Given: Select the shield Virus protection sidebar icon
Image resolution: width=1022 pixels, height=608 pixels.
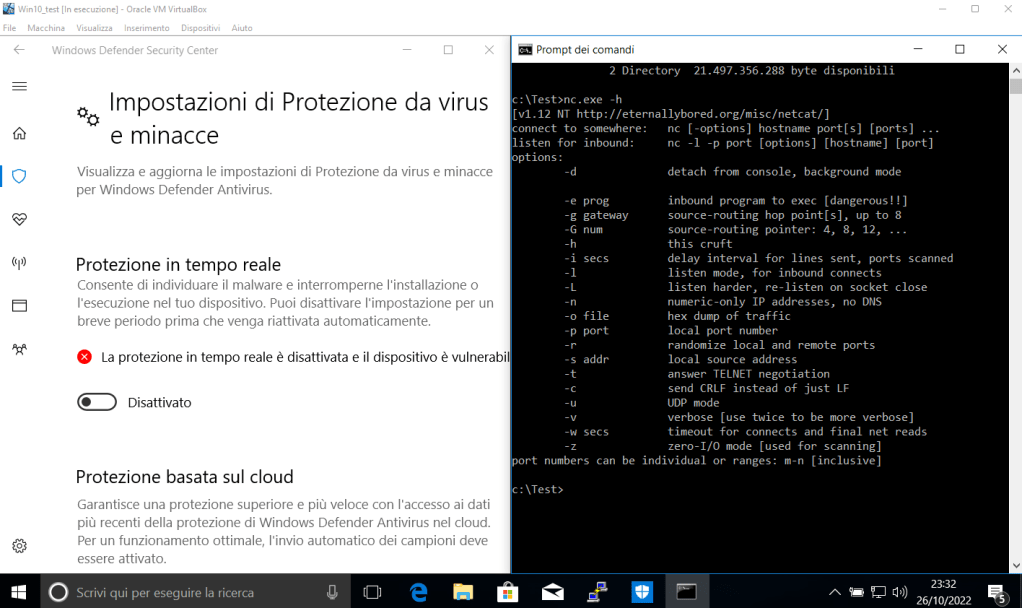Looking at the screenshot, I should 19,176.
